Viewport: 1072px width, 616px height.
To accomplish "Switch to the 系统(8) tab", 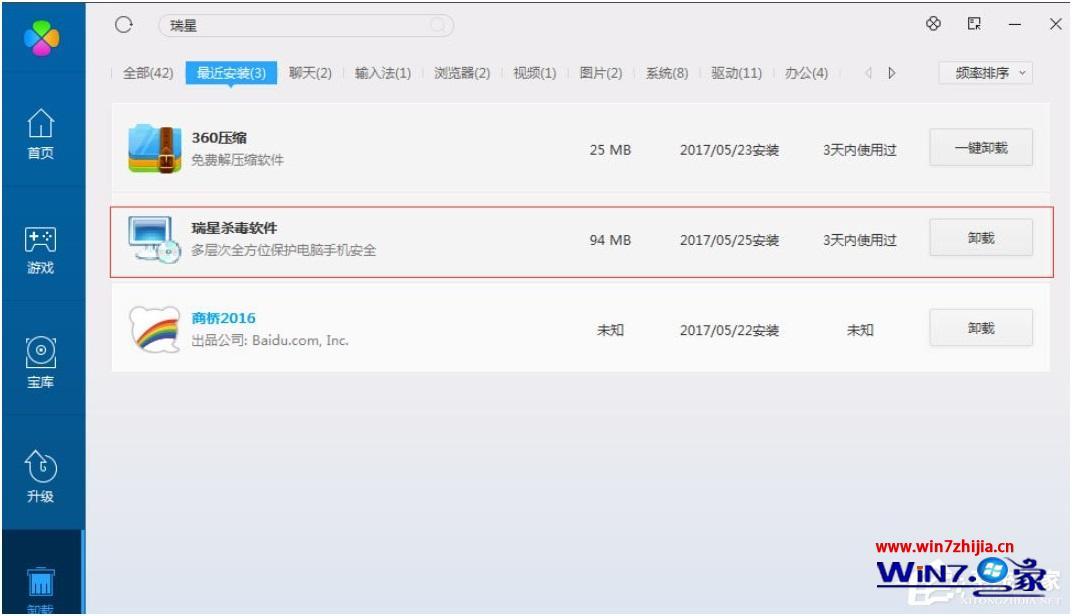I will [x=667, y=73].
